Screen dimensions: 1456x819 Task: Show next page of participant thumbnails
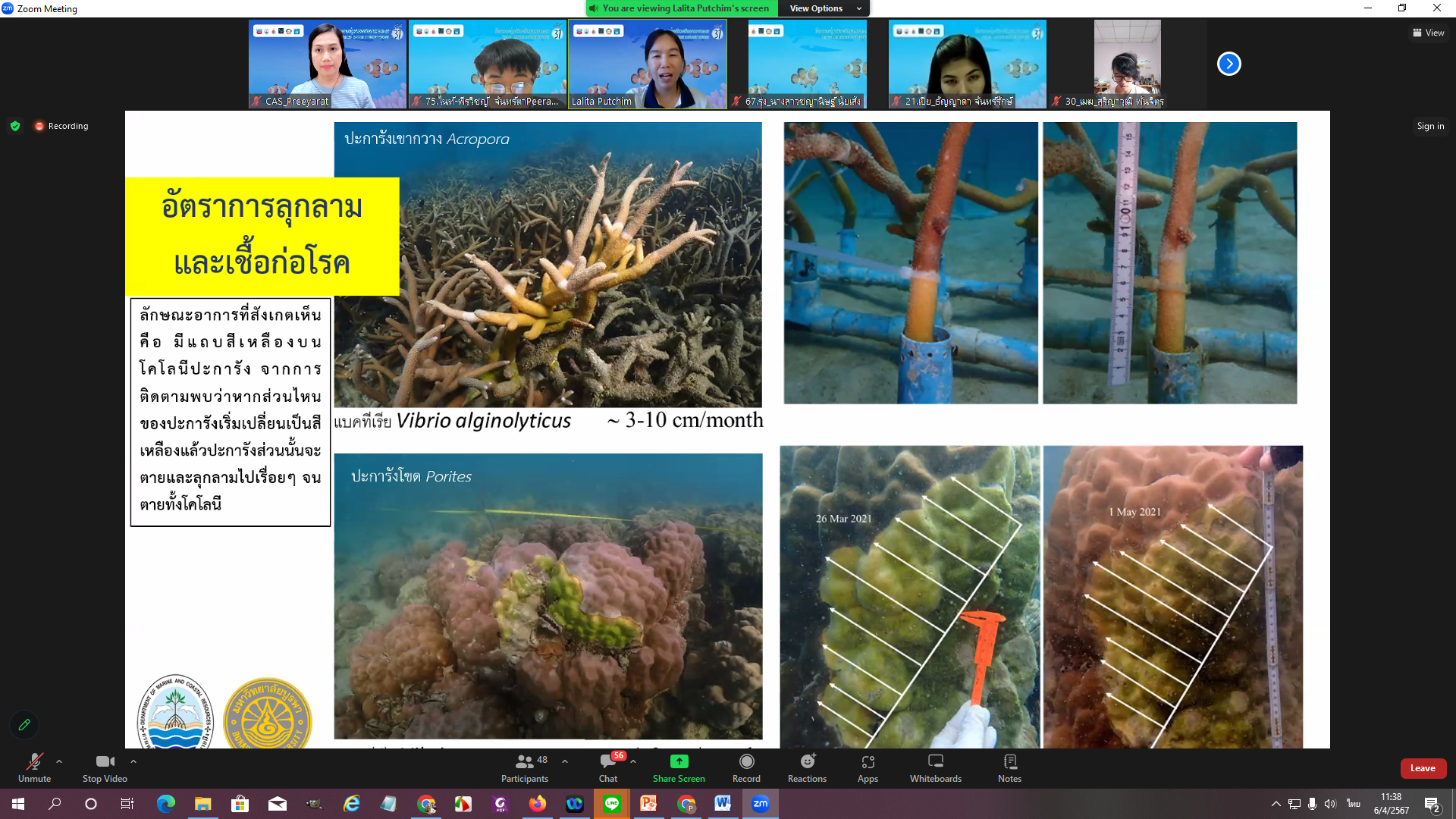1228,64
